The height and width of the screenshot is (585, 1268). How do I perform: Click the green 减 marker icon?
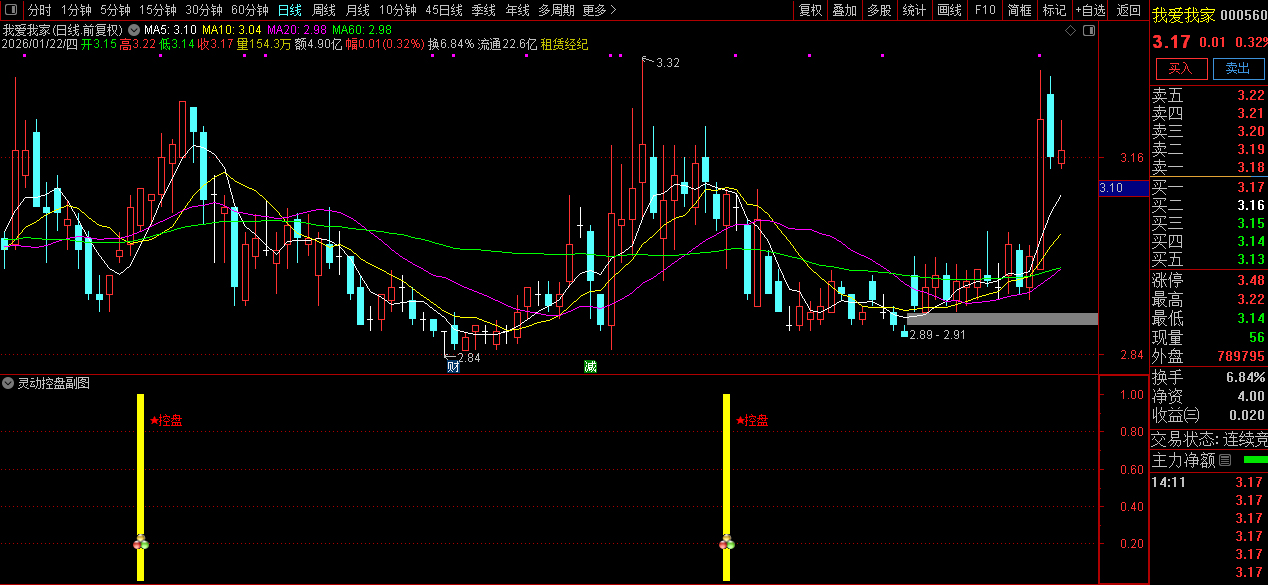(x=591, y=367)
